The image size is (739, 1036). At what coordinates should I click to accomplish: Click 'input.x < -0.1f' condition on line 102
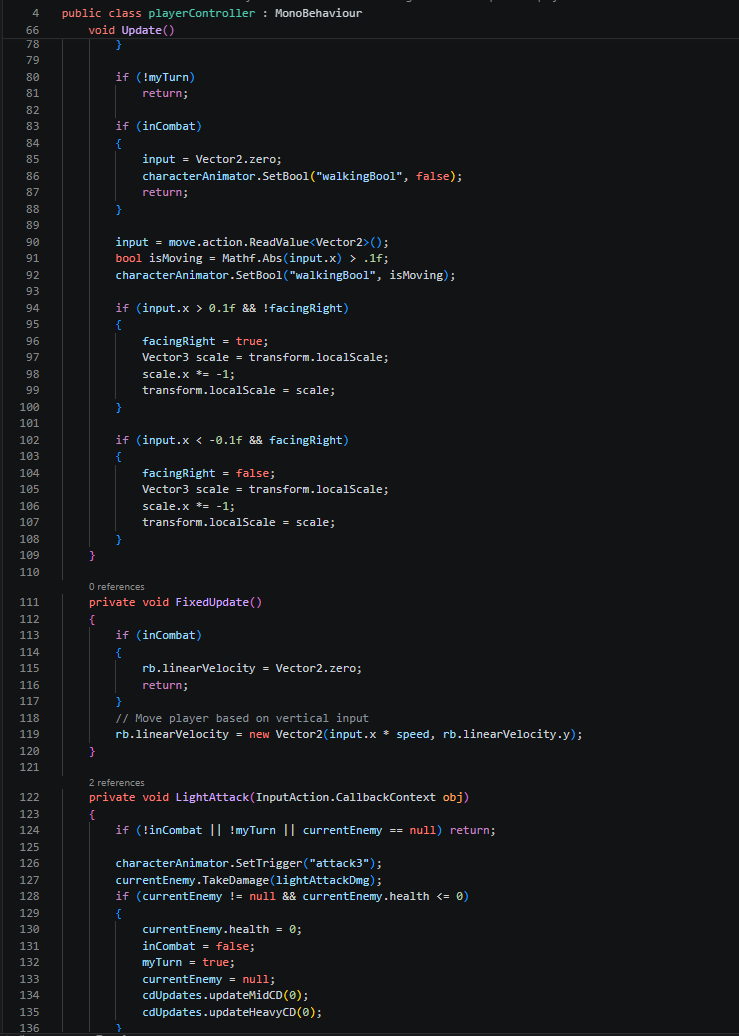(x=192, y=441)
